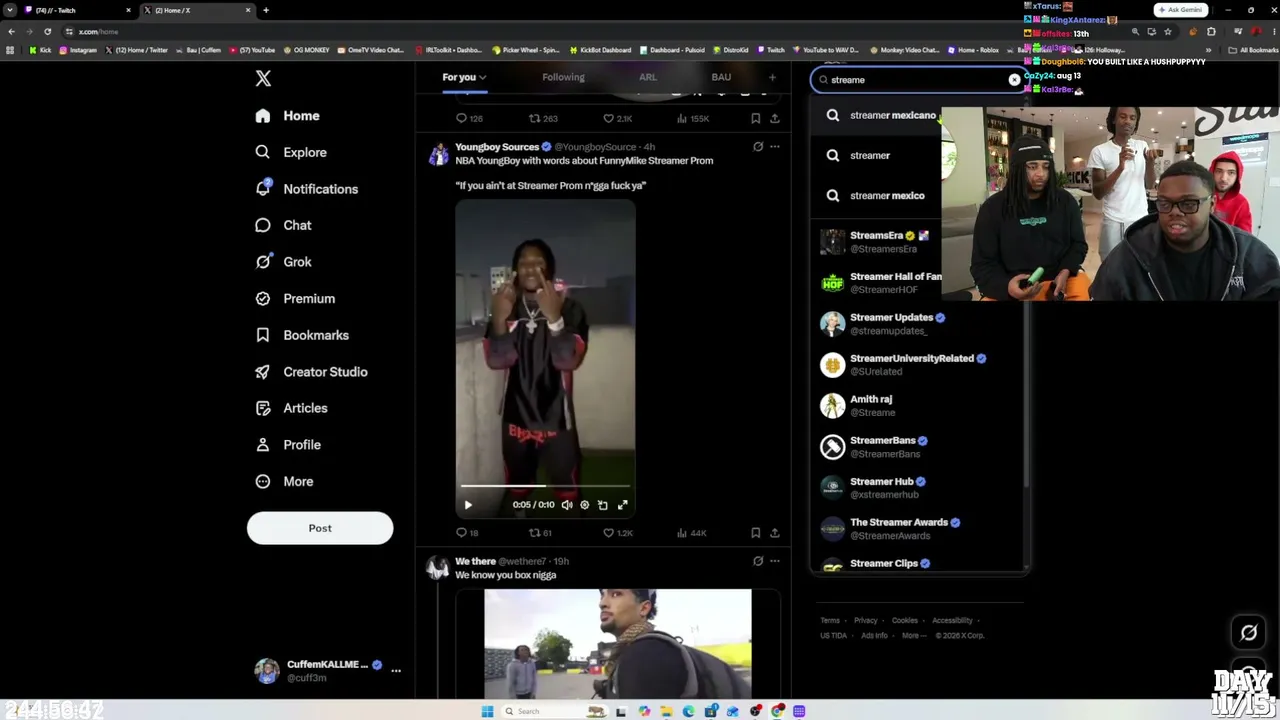Open the Streamer Hub profile suggestion
The height and width of the screenshot is (720, 1280).
click(918, 488)
